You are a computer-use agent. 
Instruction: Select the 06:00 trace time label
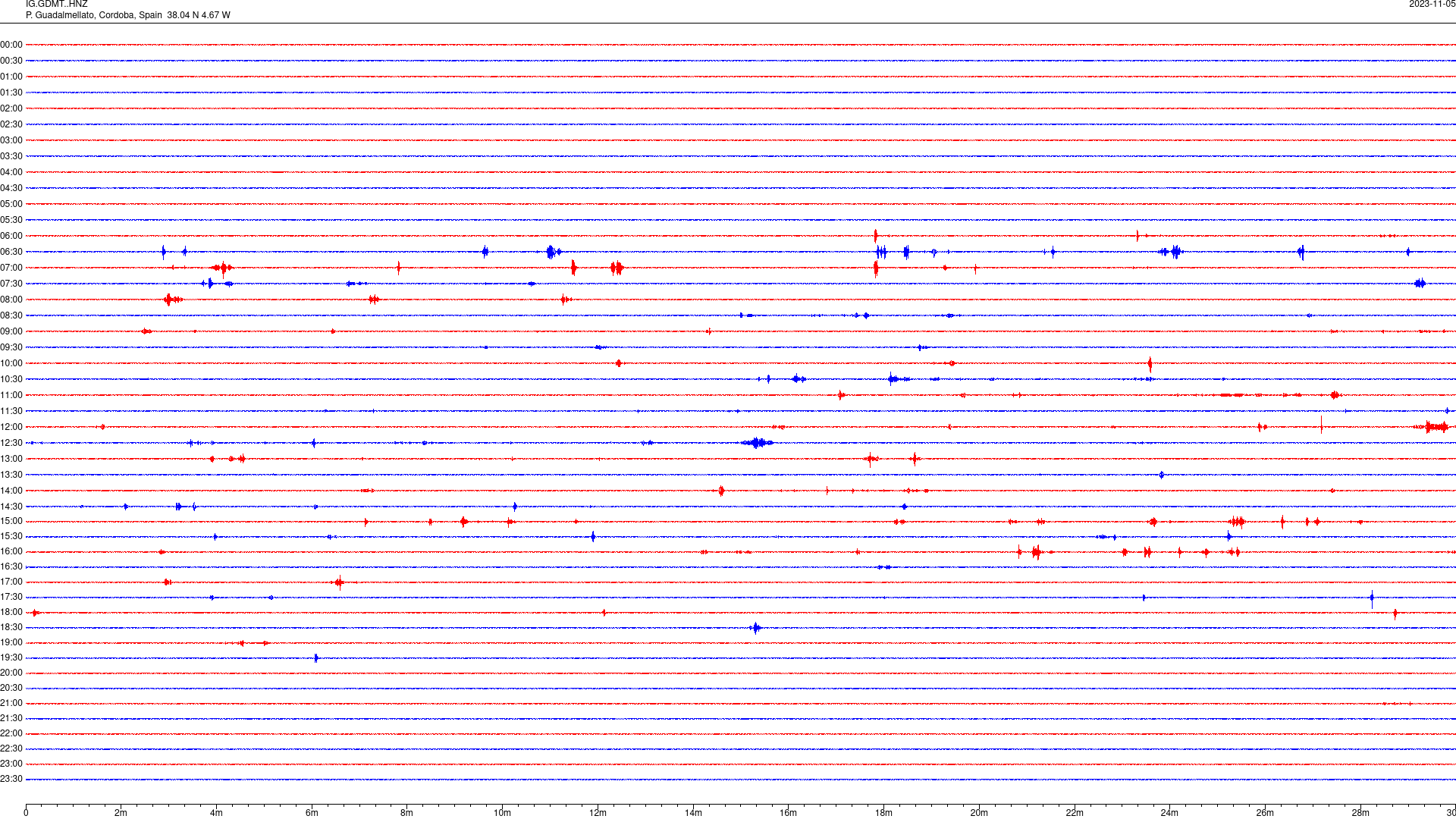[x=11, y=236]
